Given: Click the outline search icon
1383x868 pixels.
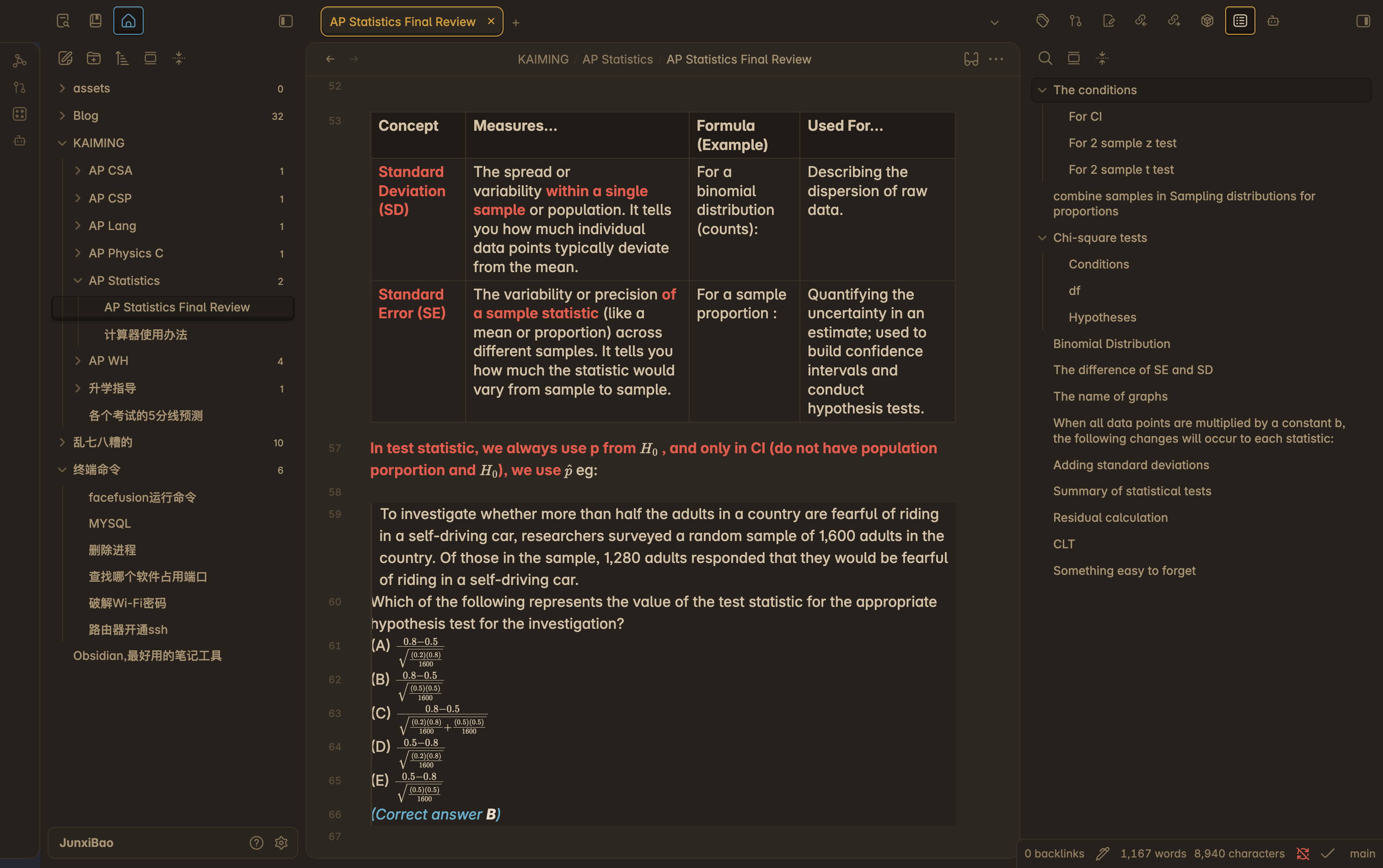Looking at the screenshot, I should point(1045,58).
